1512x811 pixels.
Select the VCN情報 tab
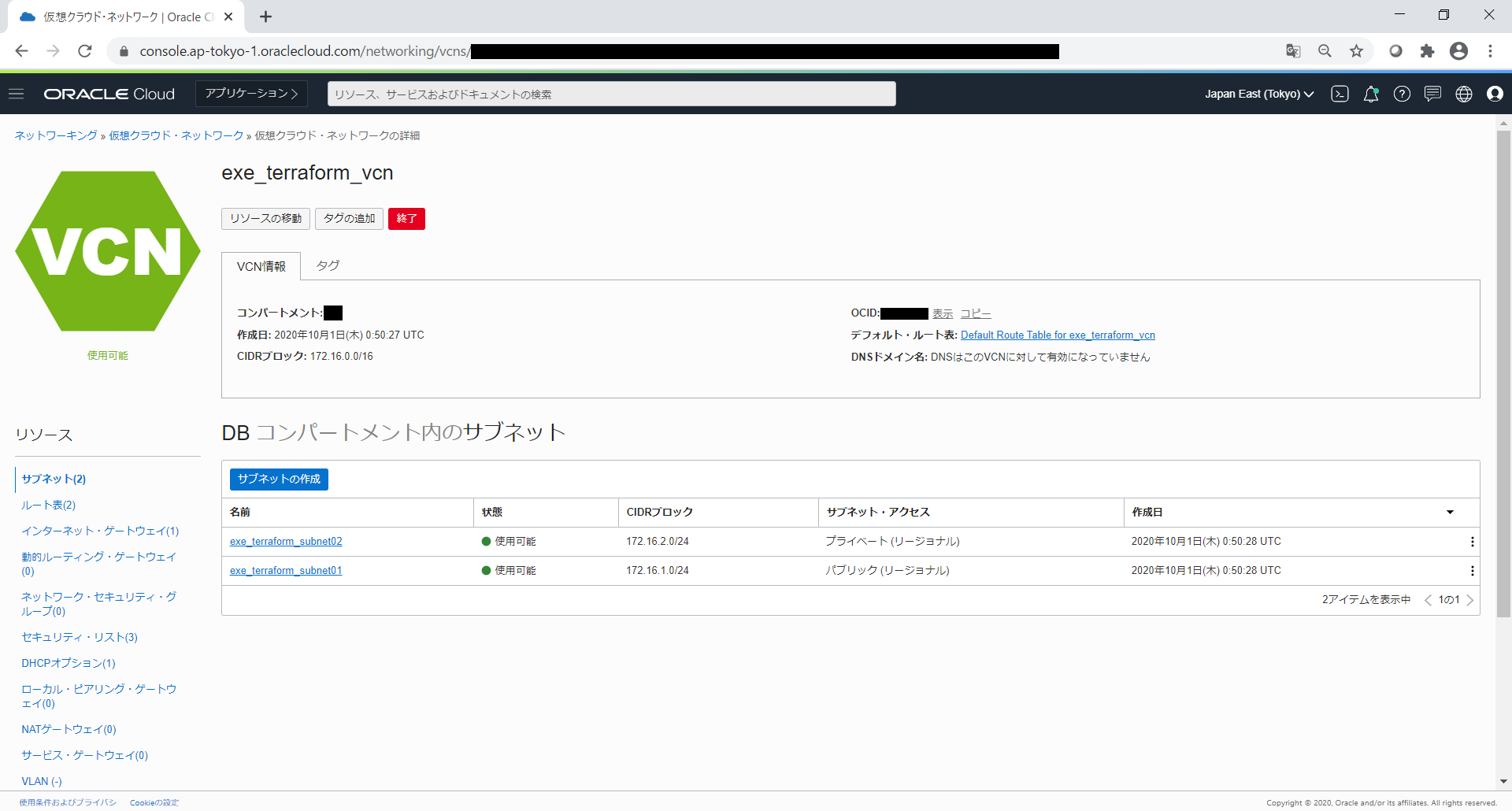261,267
